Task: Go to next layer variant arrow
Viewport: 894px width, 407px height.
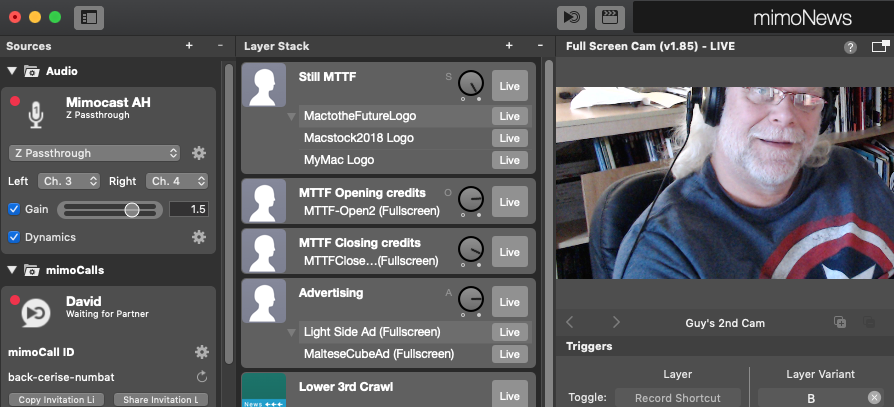Action: pyautogui.click(x=616, y=323)
